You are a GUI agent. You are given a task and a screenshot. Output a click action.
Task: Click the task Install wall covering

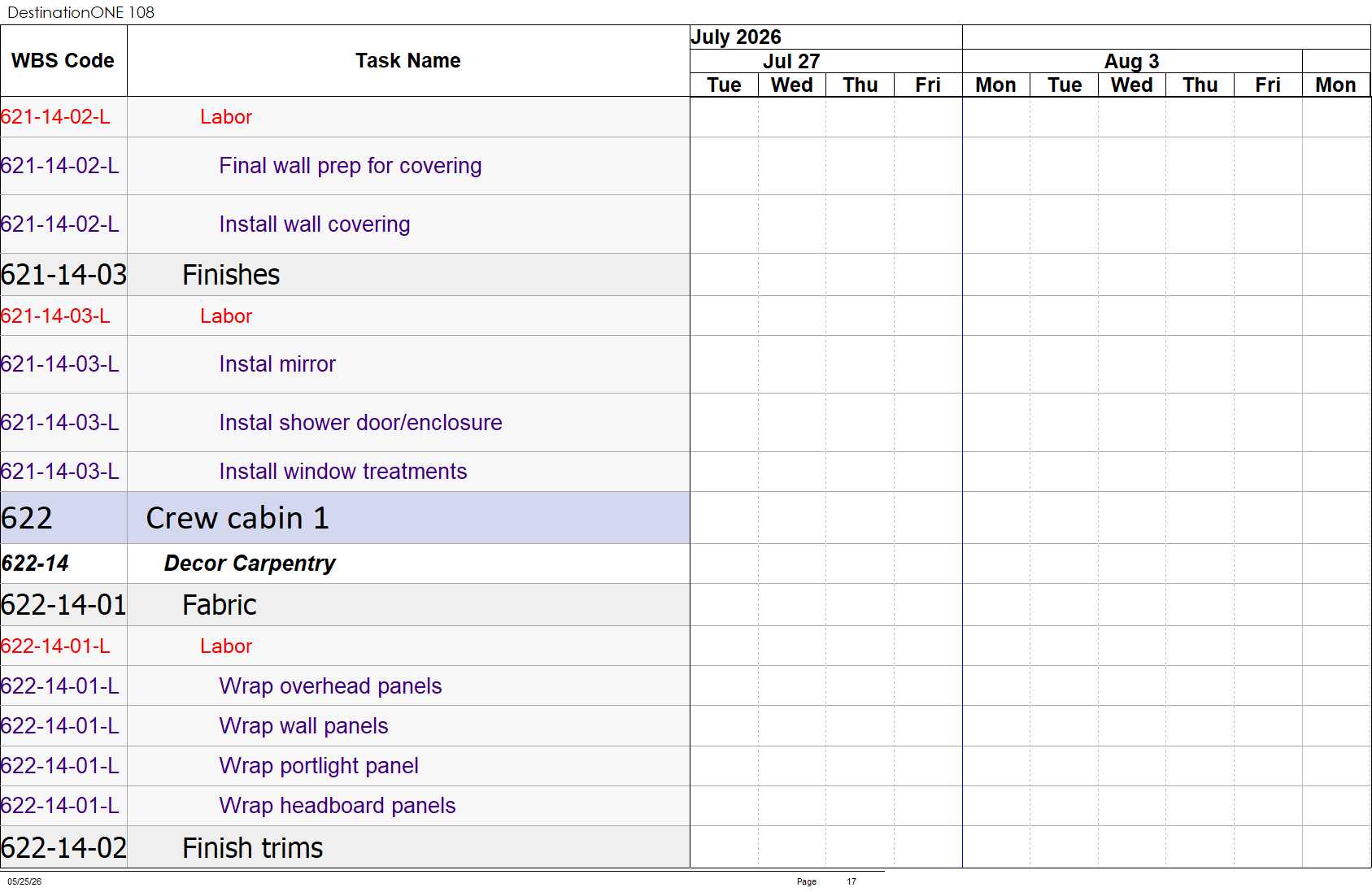pos(315,224)
